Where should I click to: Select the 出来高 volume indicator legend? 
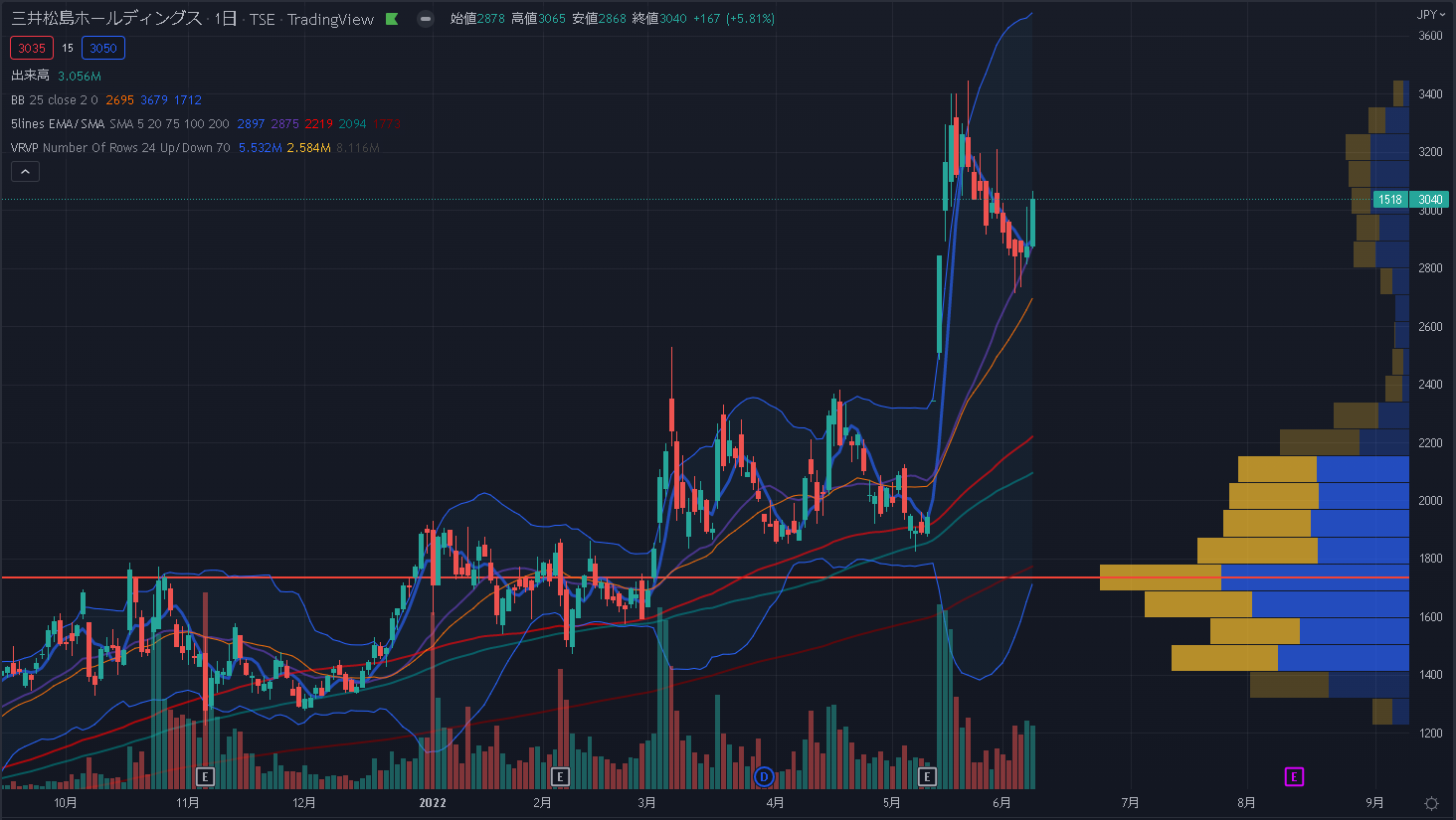click(x=30, y=76)
